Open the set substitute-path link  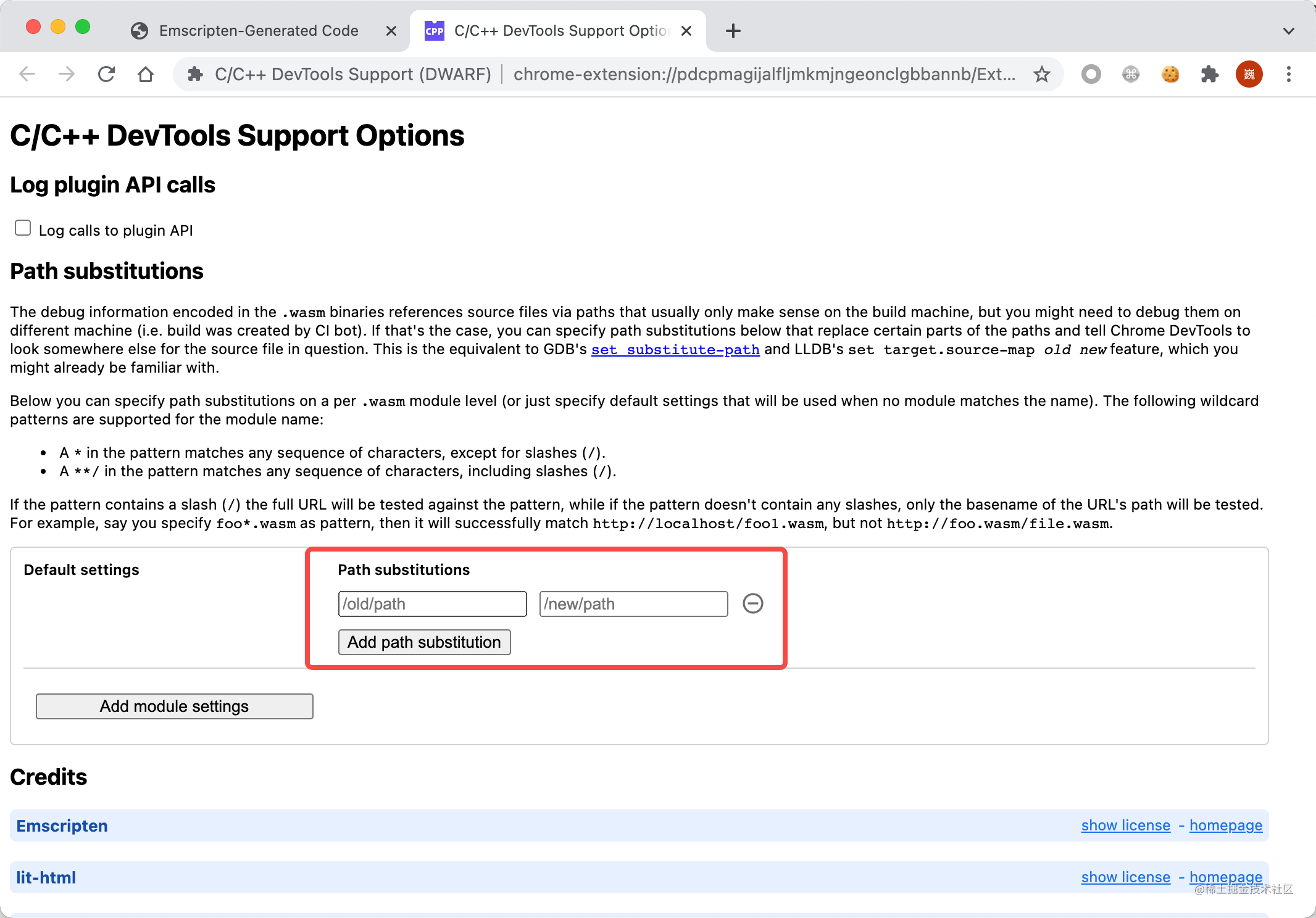675,350
